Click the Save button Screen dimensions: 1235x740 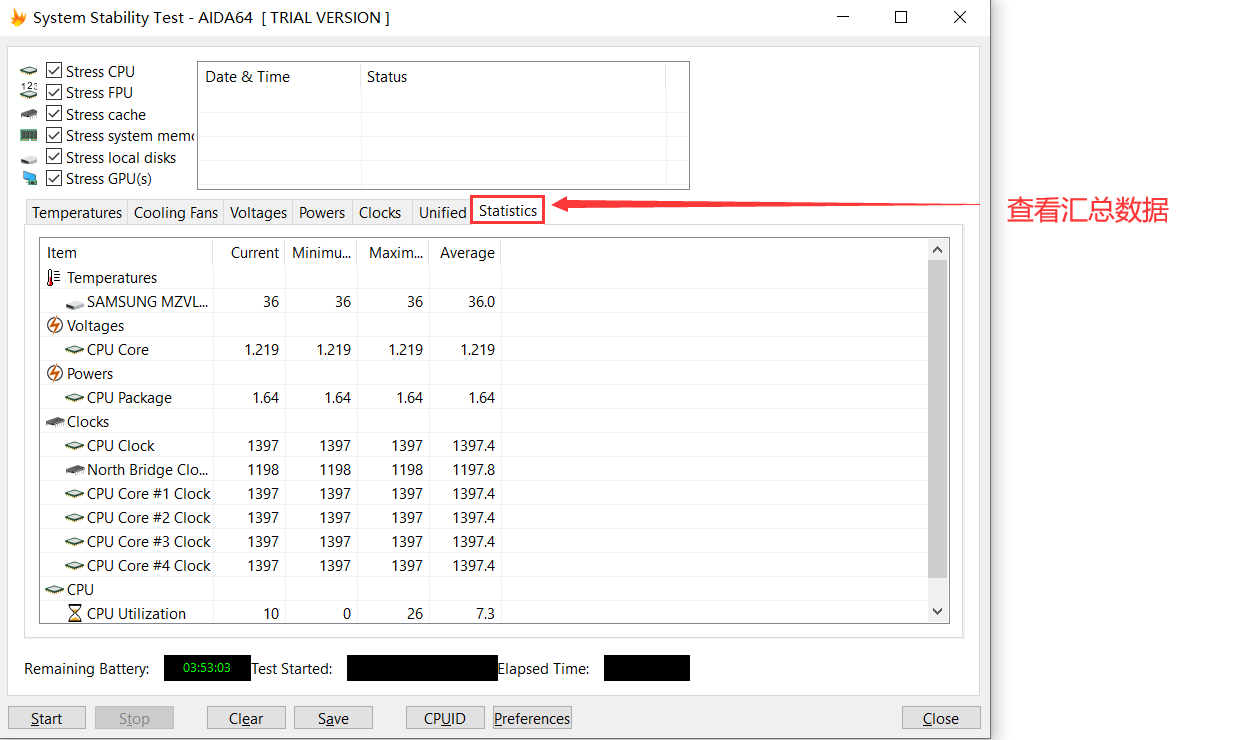pyautogui.click(x=334, y=718)
